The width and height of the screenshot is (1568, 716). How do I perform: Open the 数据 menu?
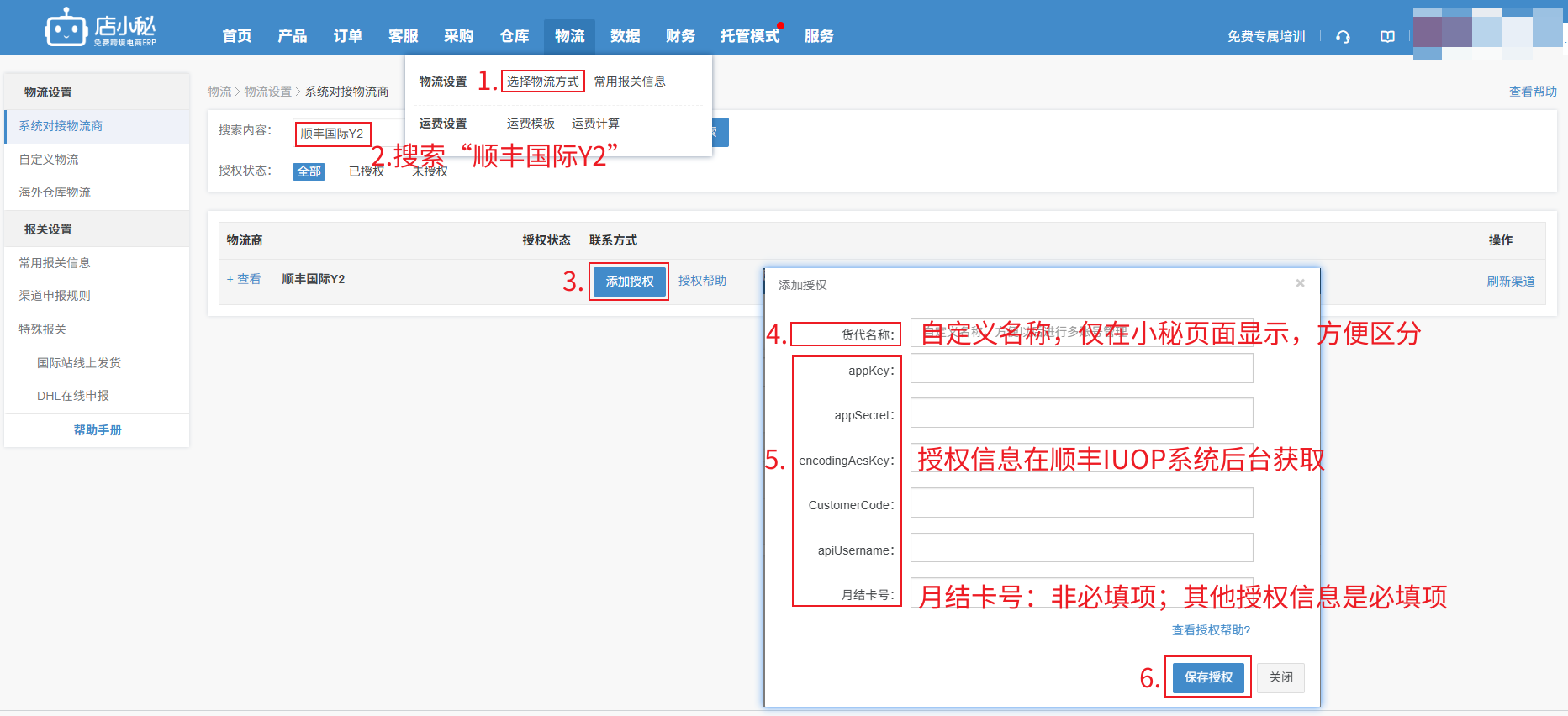(x=626, y=36)
